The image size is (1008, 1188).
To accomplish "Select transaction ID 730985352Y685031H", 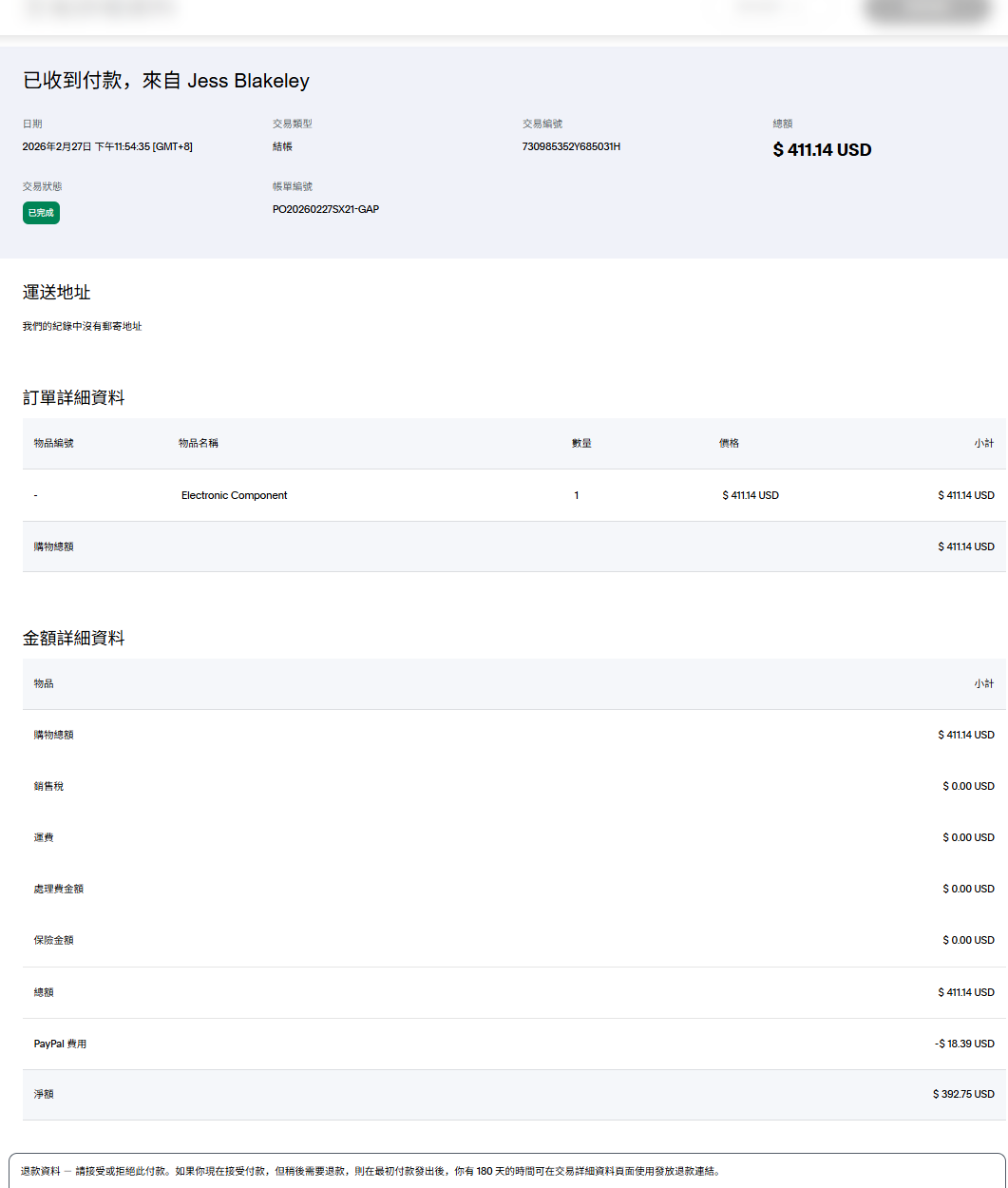I will pyautogui.click(x=571, y=146).
